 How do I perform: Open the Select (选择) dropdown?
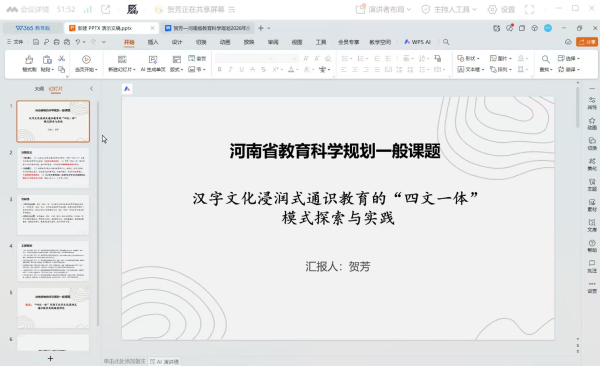tap(569, 58)
